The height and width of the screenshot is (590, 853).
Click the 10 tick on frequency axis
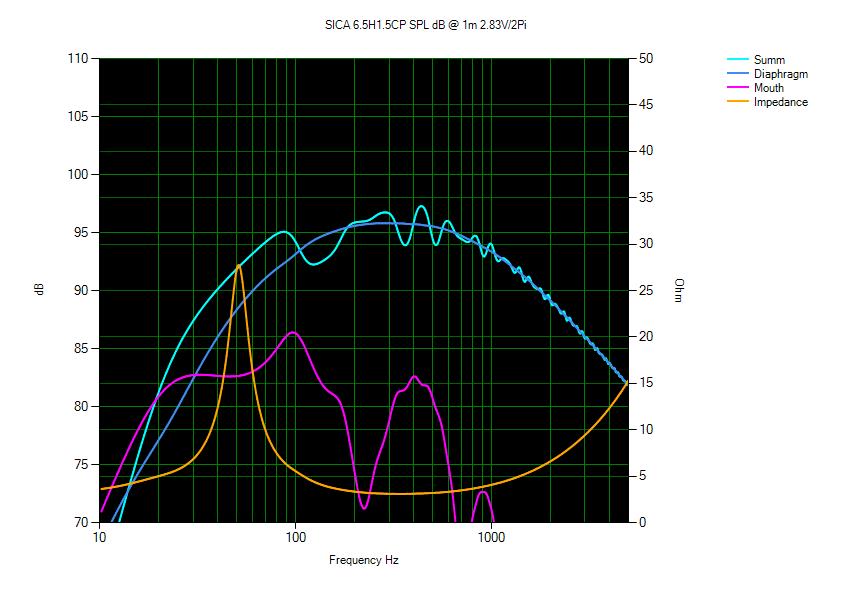[x=99, y=537]
